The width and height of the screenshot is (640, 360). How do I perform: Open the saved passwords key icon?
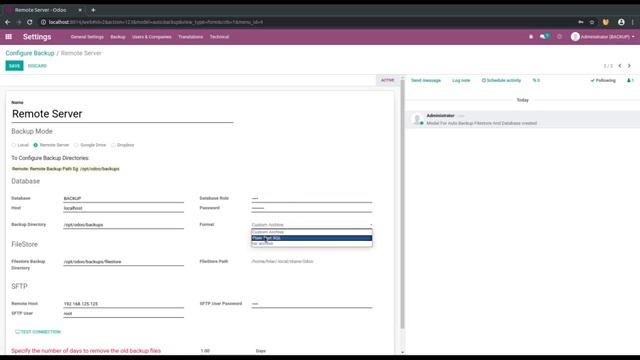point(581,22)
